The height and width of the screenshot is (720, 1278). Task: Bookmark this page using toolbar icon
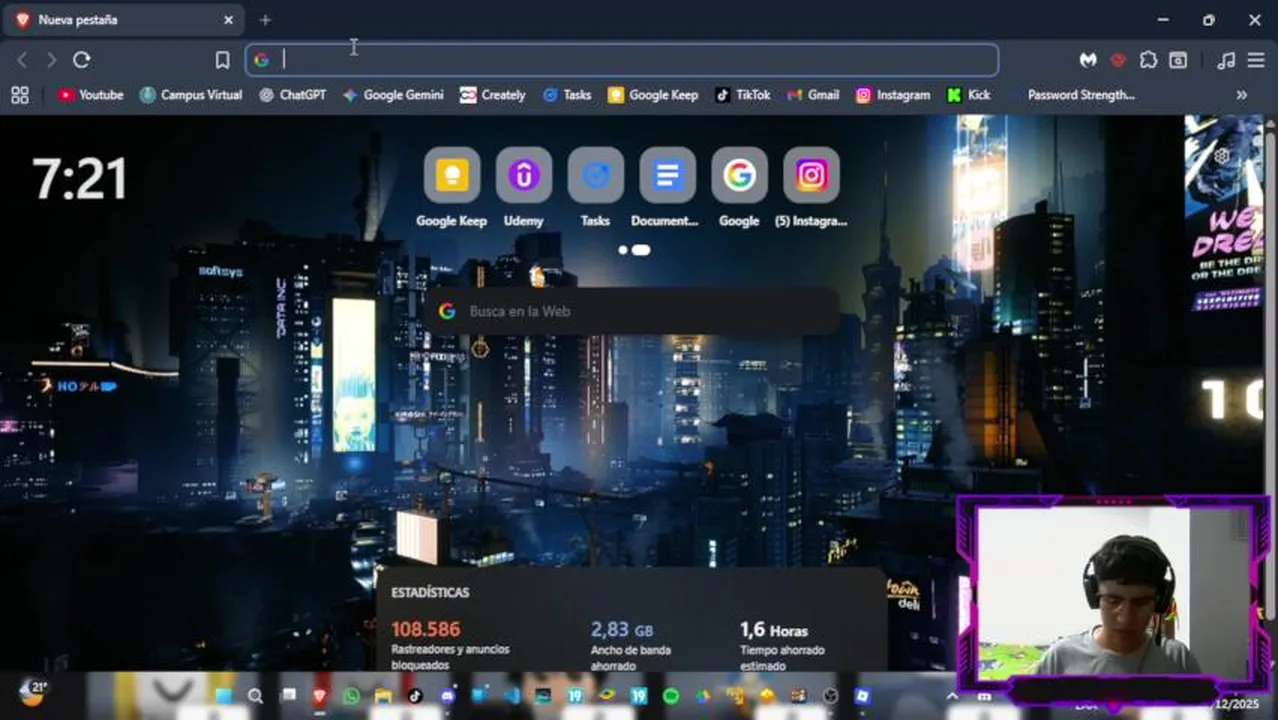point(222,60)
